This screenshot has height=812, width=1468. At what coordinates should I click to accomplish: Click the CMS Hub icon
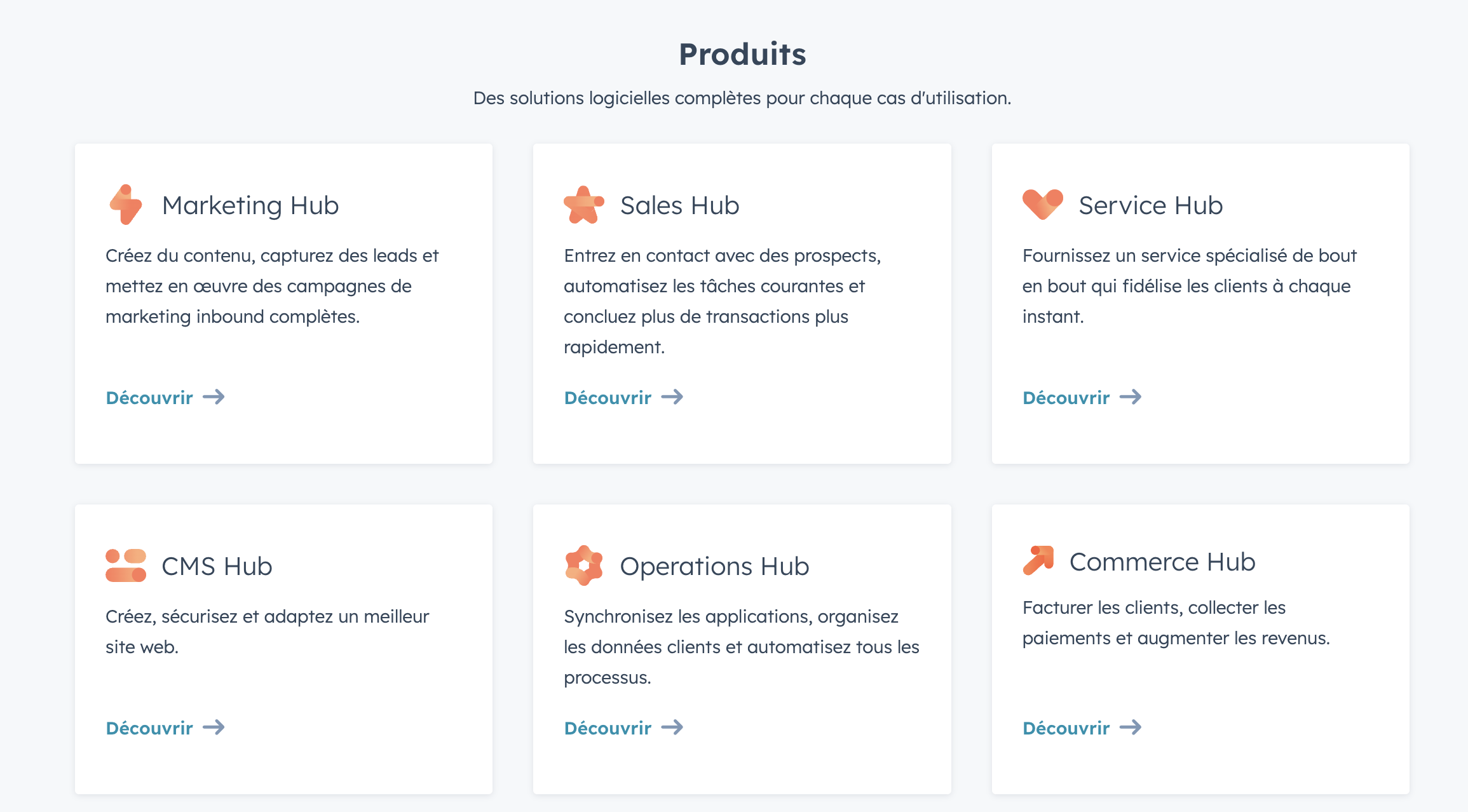tap(126, 565)
